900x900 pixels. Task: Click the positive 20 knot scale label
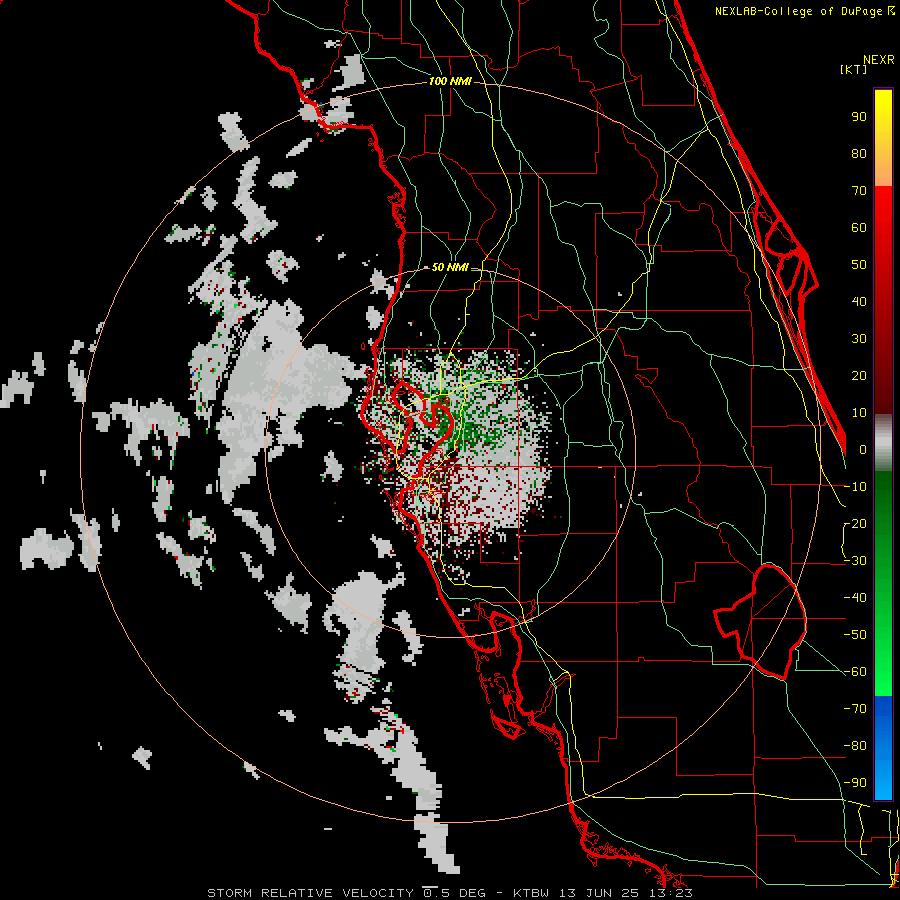tap(859, 375)
